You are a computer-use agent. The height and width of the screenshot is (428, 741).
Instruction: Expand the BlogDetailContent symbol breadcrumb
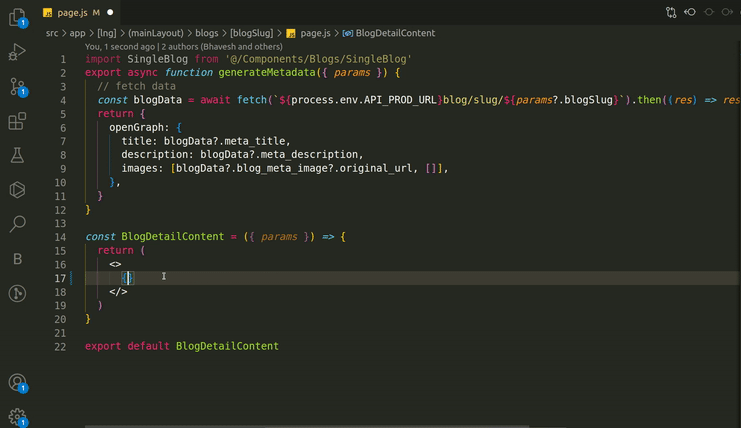click(x=395, y=33)
